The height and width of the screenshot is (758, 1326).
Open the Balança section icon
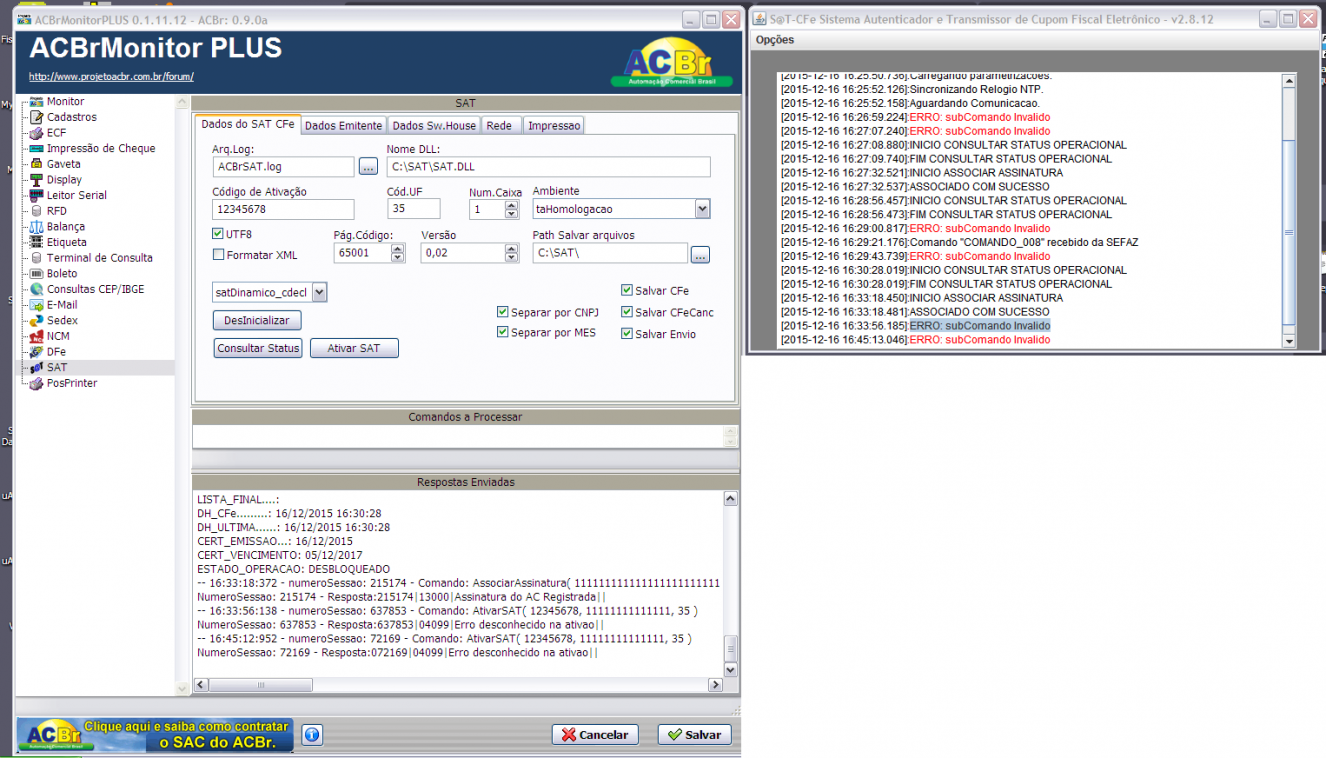[x=37, y=226]
